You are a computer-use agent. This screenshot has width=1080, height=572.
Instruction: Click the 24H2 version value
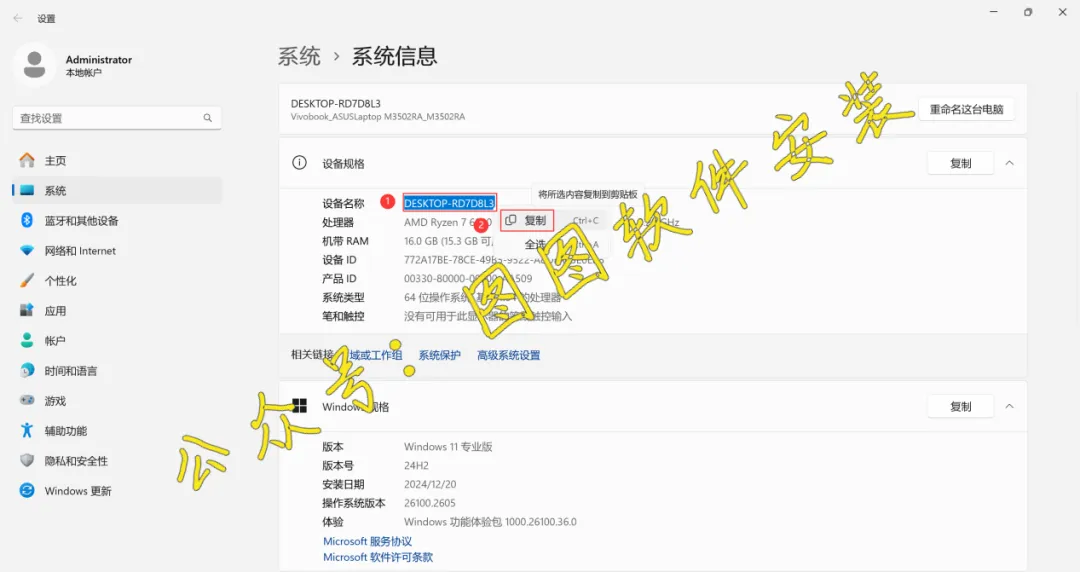[x=416, y=465]
